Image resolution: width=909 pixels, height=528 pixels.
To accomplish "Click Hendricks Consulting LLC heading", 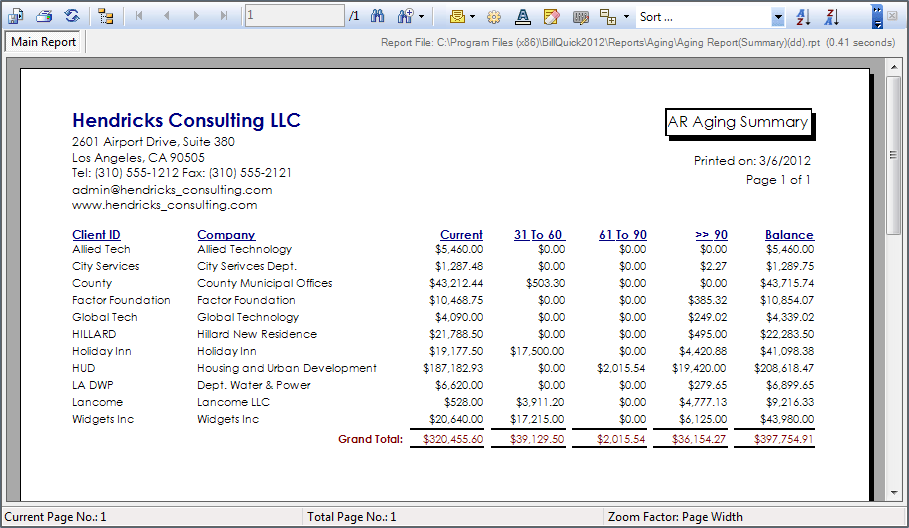I will tap(186, 120).
